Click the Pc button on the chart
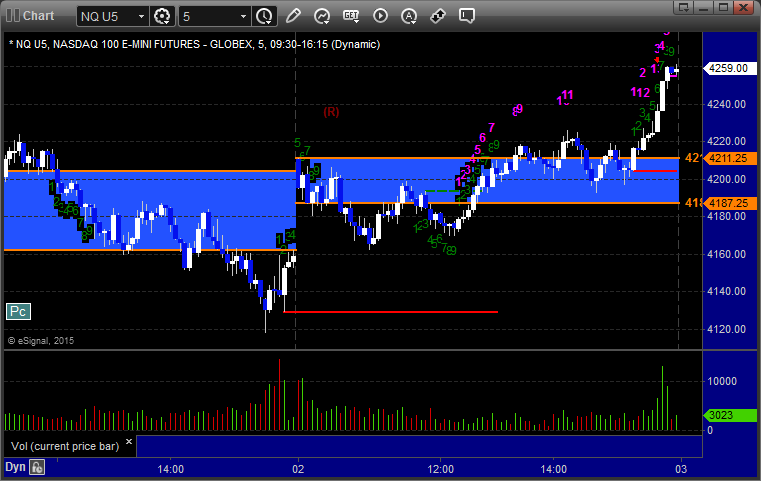Image resolution: width=761 pixels, height=481 pixels. [x=18, y=312]
